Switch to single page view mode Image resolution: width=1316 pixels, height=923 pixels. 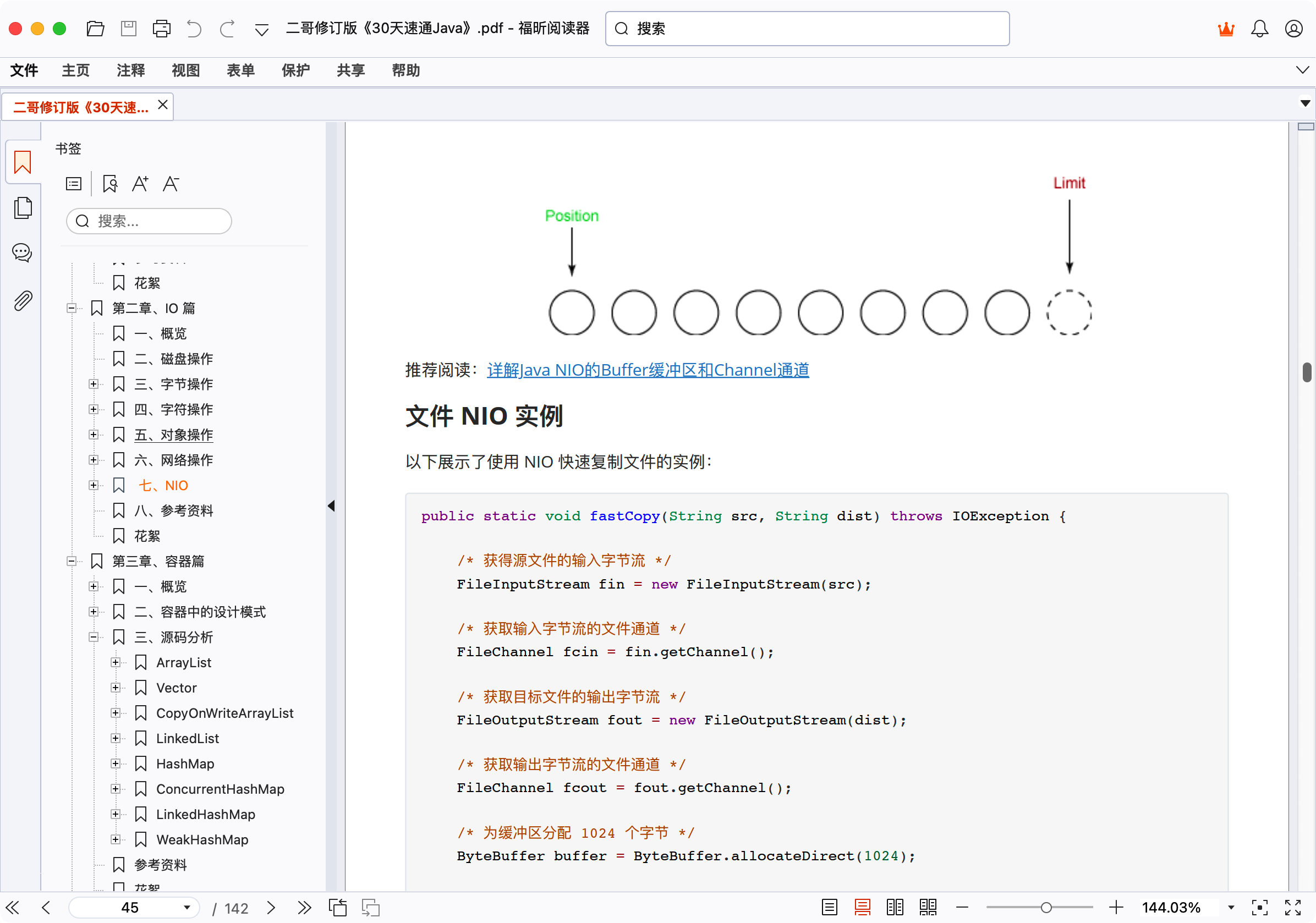click(x=830, y=908)
